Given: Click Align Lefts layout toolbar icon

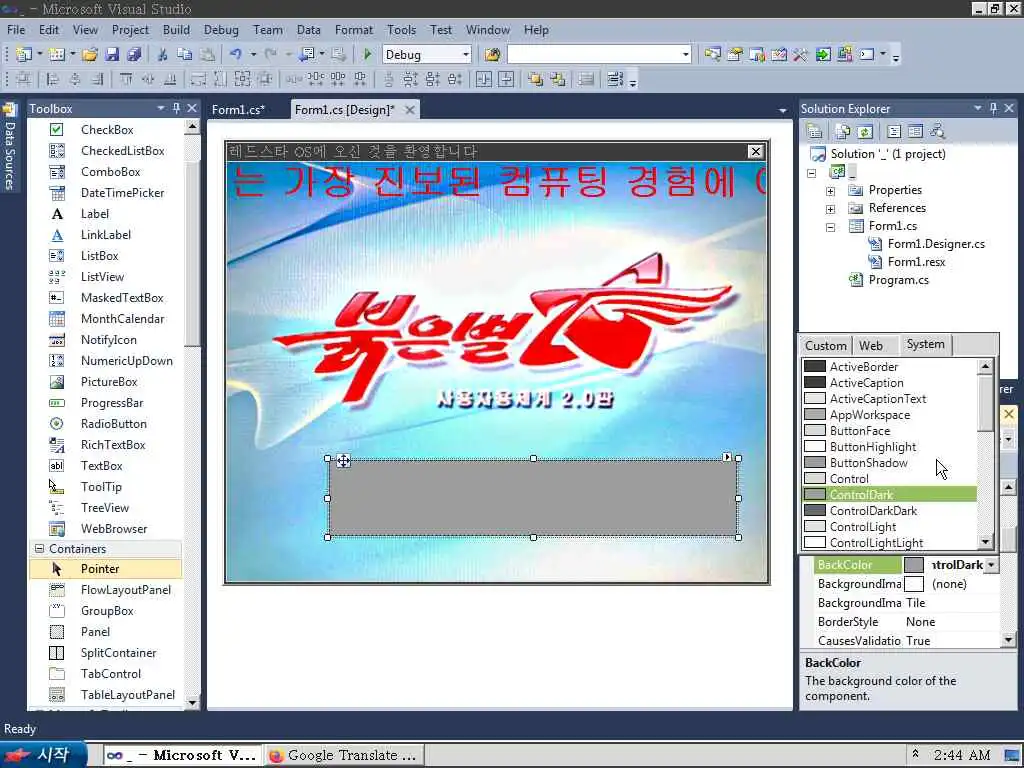Looking at the screenshot, I should [x=52, y=80].
